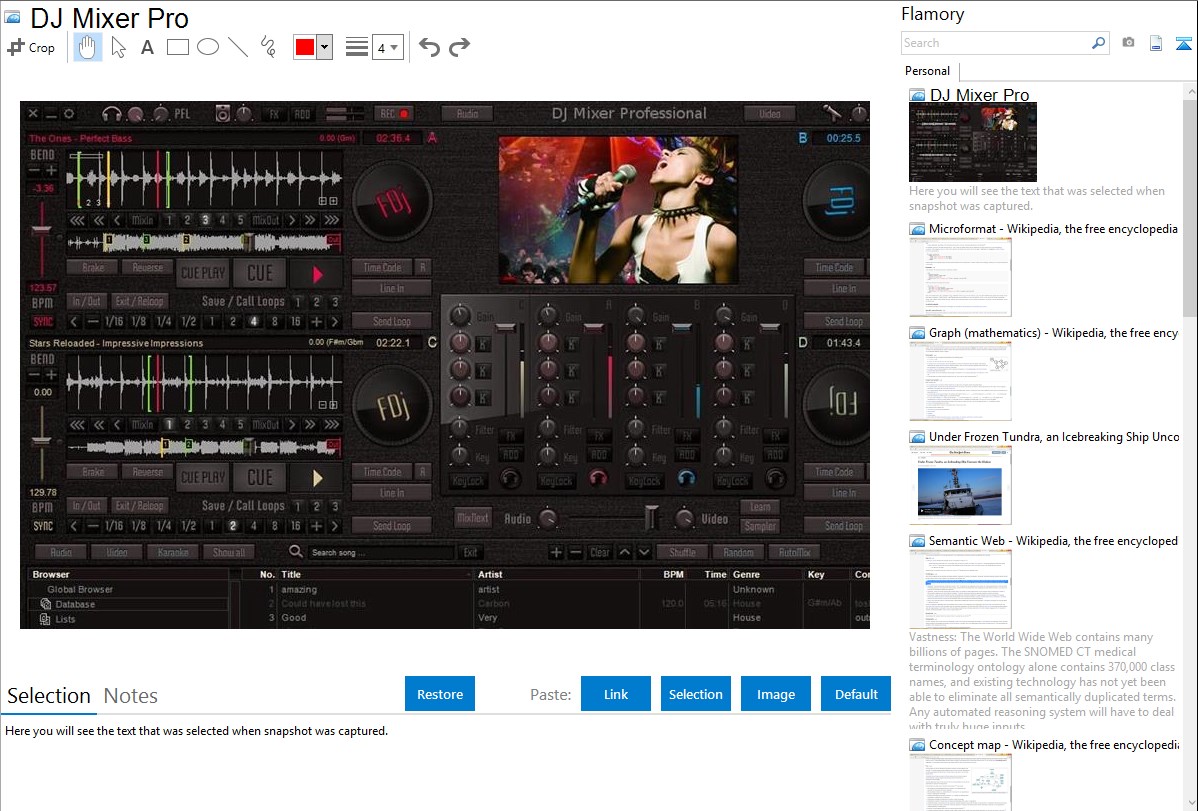Image resolution: width=1198 pixels, height=811 pixels.
Task: Select the text annotation tool
Action: [147, 47]
